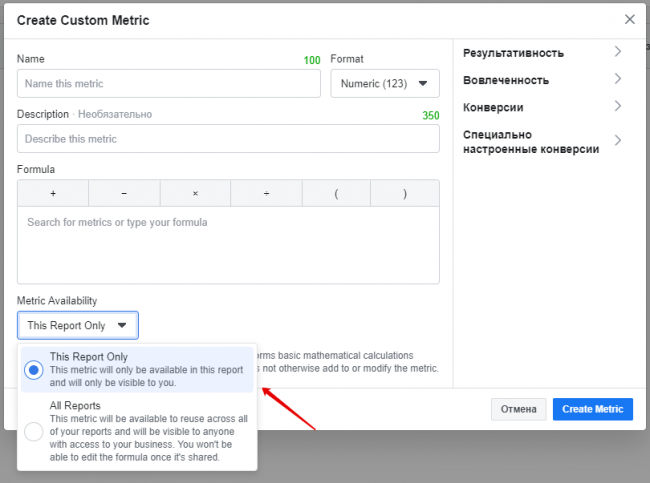Click the Create Metric button
This screenshot has width=650, height=483.
[x=592, y=409]
